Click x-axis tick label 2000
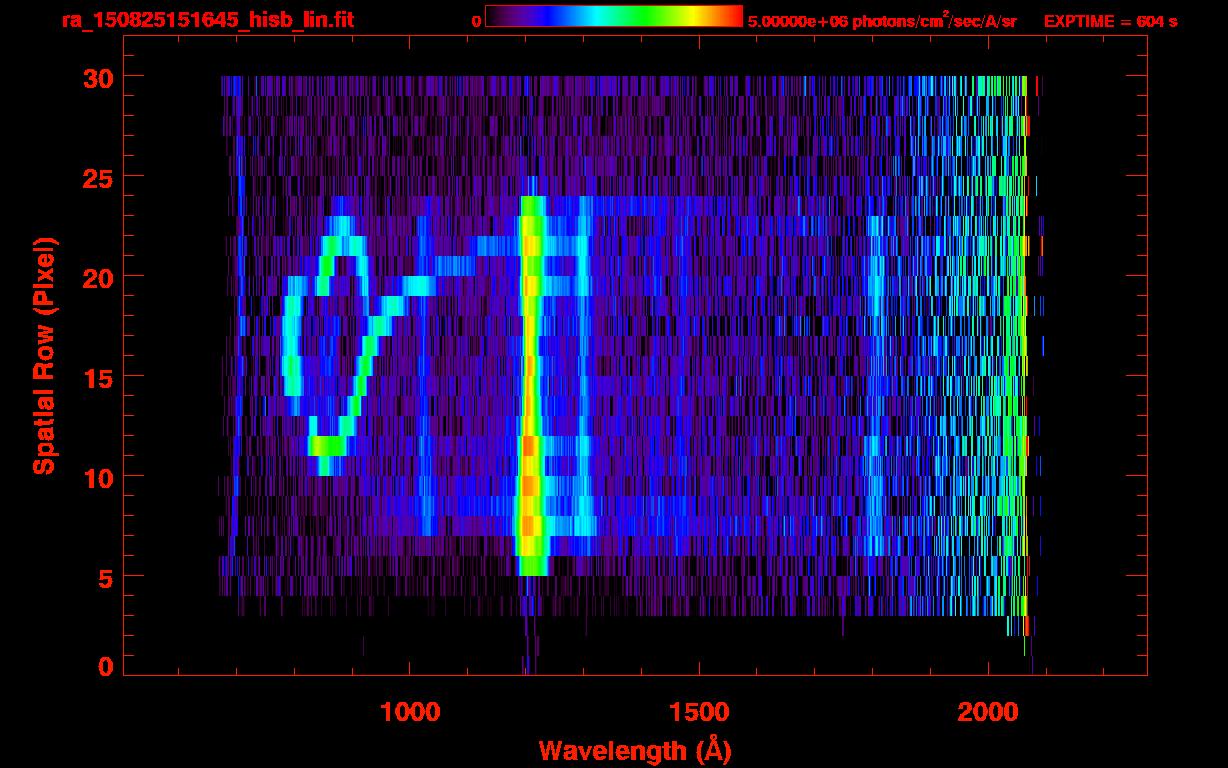1228x768 pixels. point(987,712)
